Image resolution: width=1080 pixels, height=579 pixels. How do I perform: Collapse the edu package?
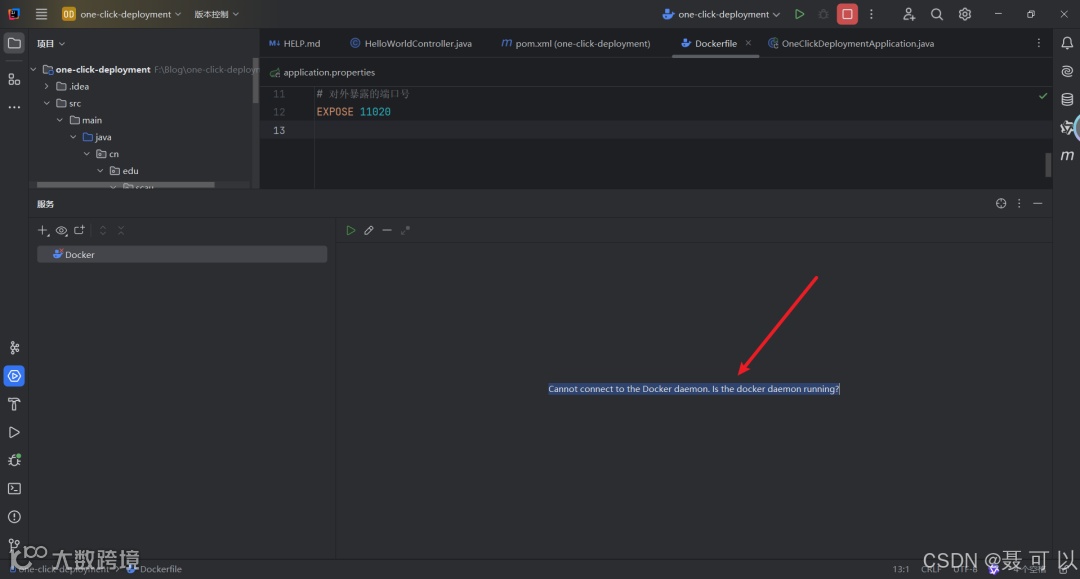tap(100, 171)
